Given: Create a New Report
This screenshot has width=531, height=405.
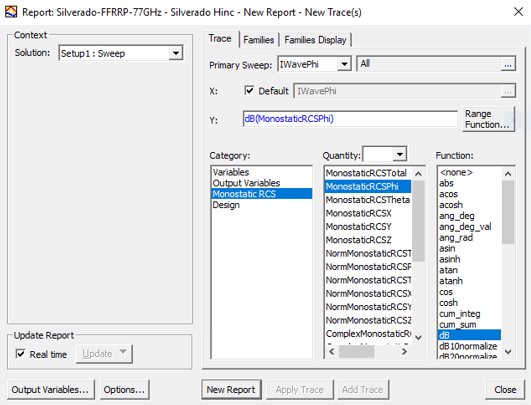Looking at the screenshot, I should click(x=231, y=390).
